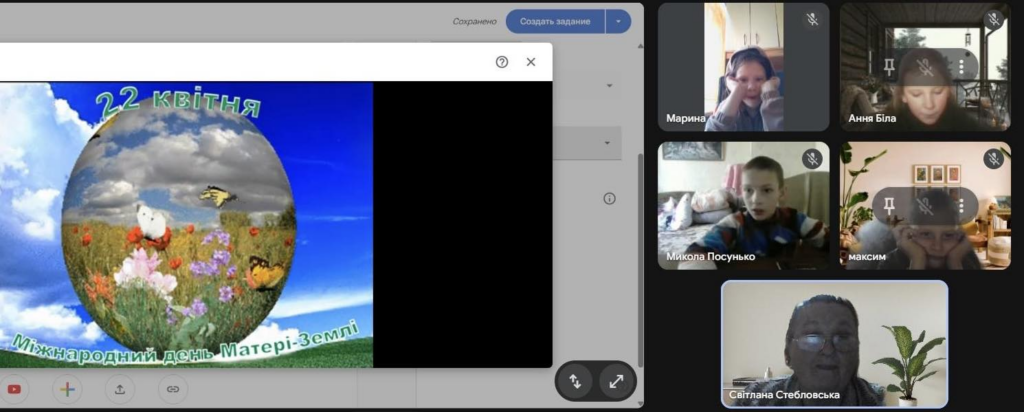The height and width of the screenshot is (412, 1024).
Task: Select the upload file icon
Action: point(120,389)
